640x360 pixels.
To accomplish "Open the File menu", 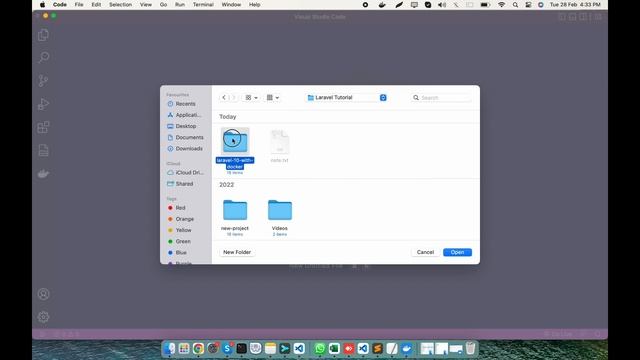I will click(79, 4).
